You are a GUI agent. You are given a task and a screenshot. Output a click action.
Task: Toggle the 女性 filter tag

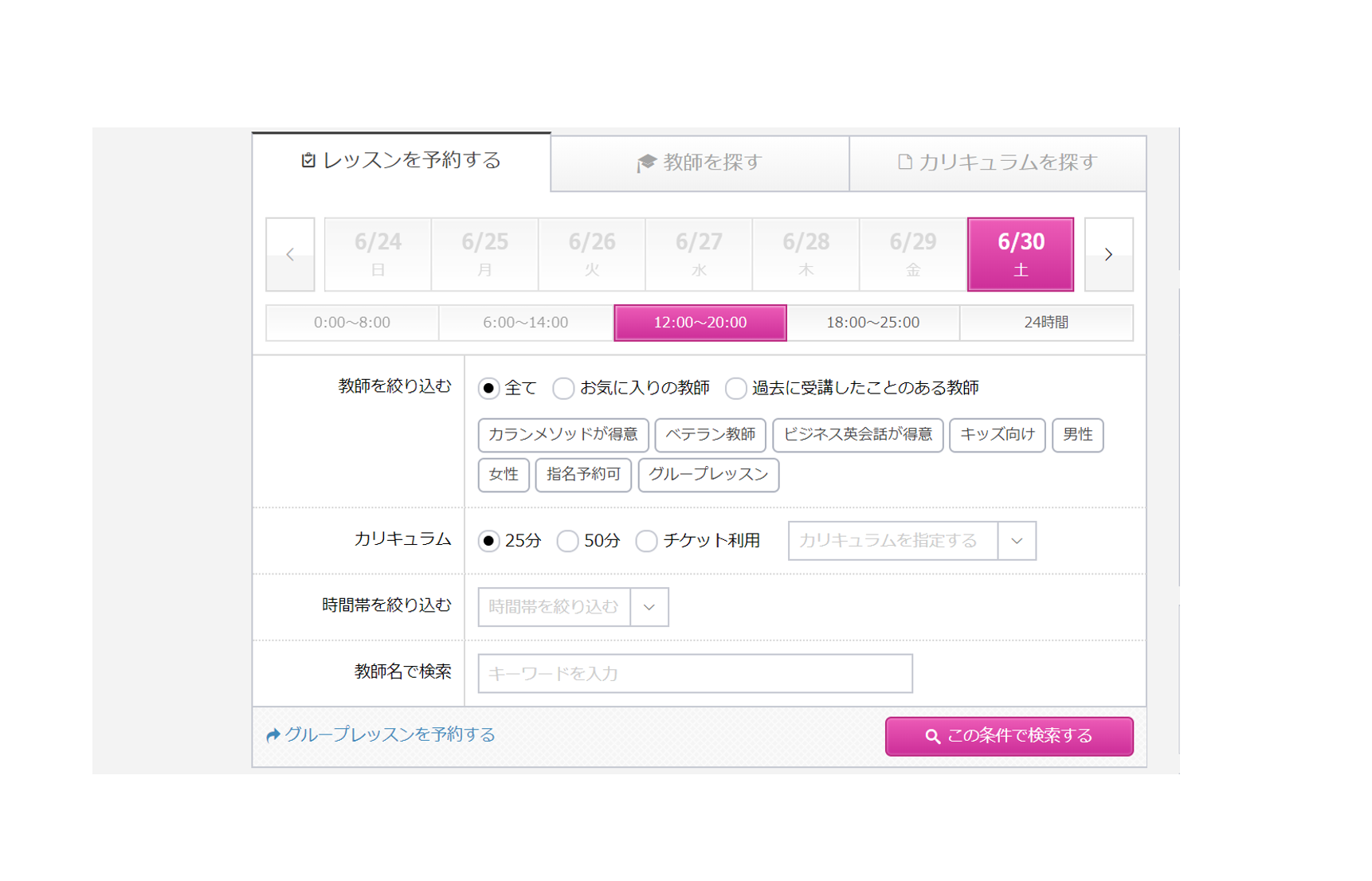point(504,475)
